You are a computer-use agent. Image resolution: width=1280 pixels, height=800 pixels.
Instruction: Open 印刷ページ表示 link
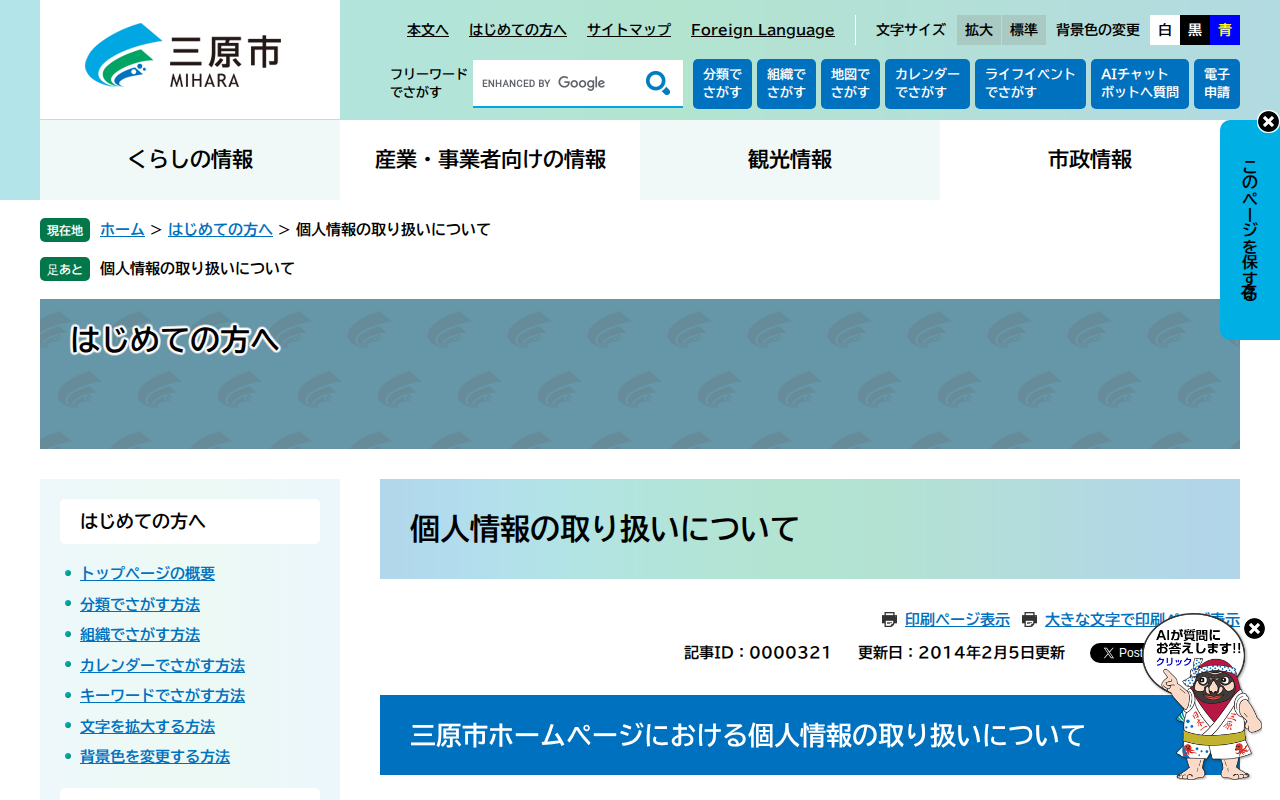pos(957,620)
